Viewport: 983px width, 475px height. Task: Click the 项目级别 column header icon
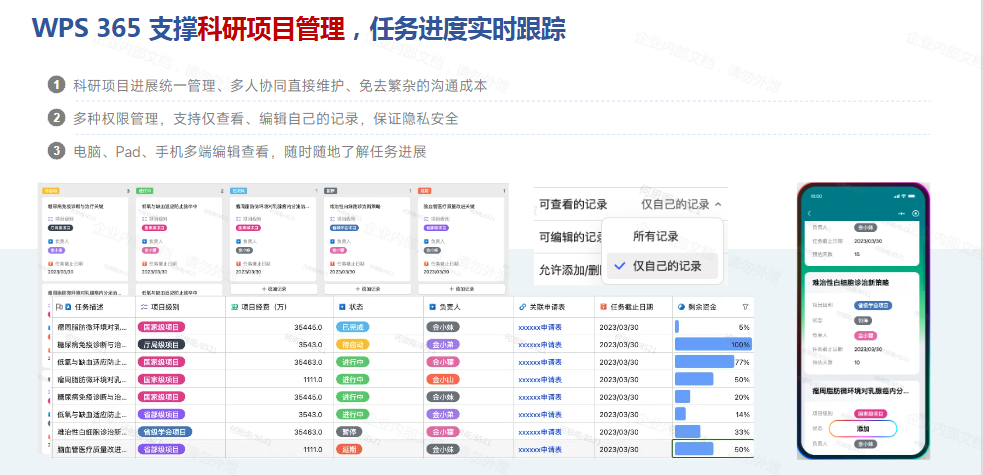pyautogui.click(x=145, y=308)
